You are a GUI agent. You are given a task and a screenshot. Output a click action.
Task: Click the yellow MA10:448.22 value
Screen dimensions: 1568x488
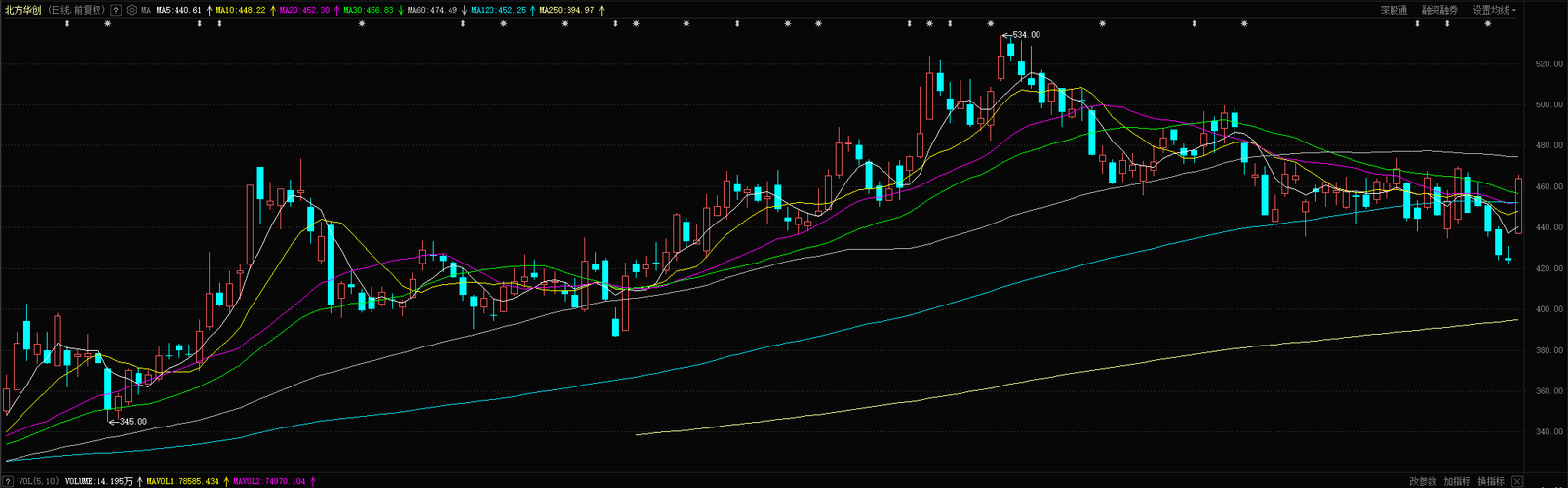[241, 10]
